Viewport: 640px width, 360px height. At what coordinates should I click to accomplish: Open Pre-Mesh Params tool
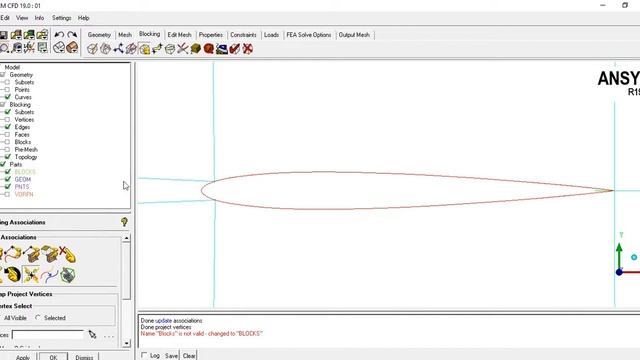pyautogui.click(x=196, y=49)
